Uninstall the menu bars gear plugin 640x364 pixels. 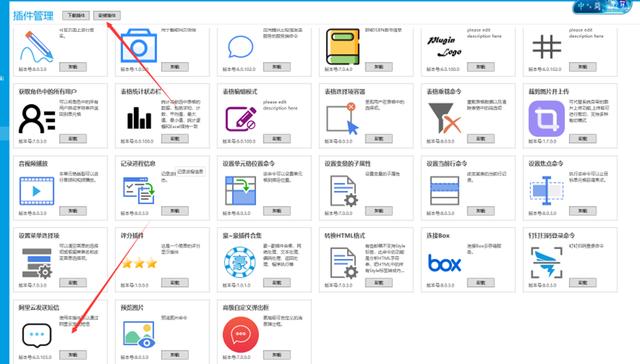click(x=73, y=283)
